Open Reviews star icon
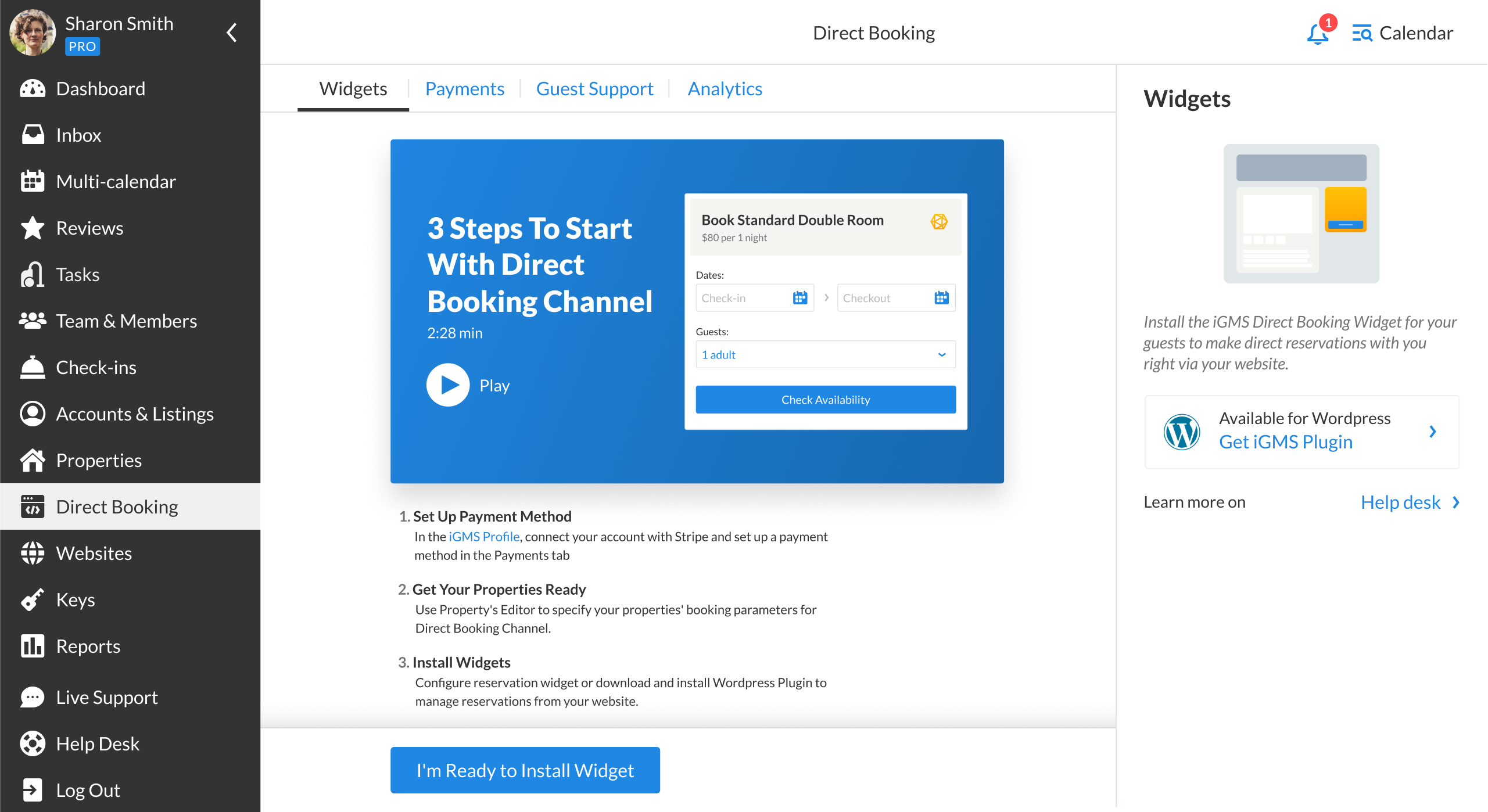The image size is (1488, 812). click(x=33, y=228)
